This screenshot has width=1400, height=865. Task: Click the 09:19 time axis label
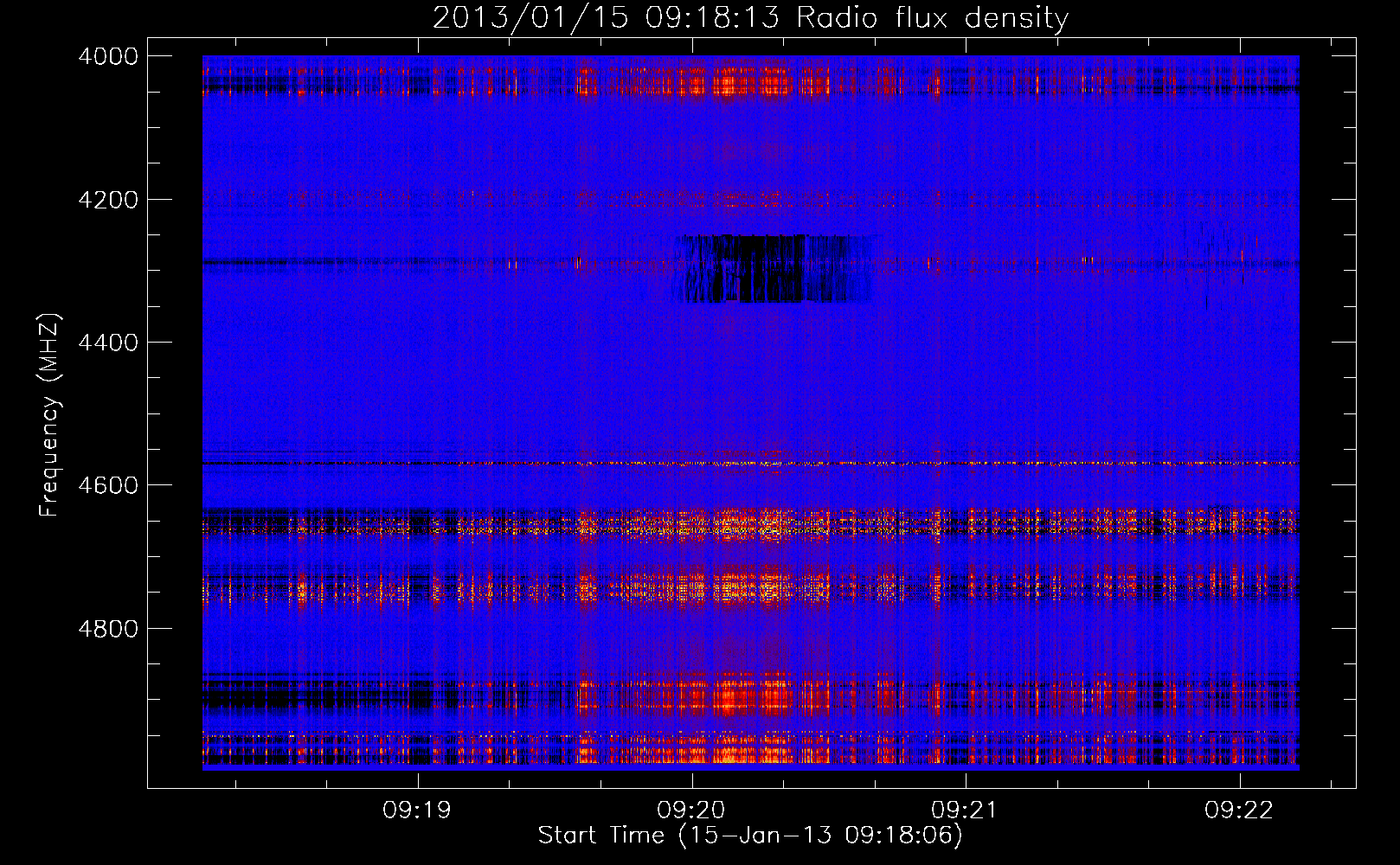(418, 810)
